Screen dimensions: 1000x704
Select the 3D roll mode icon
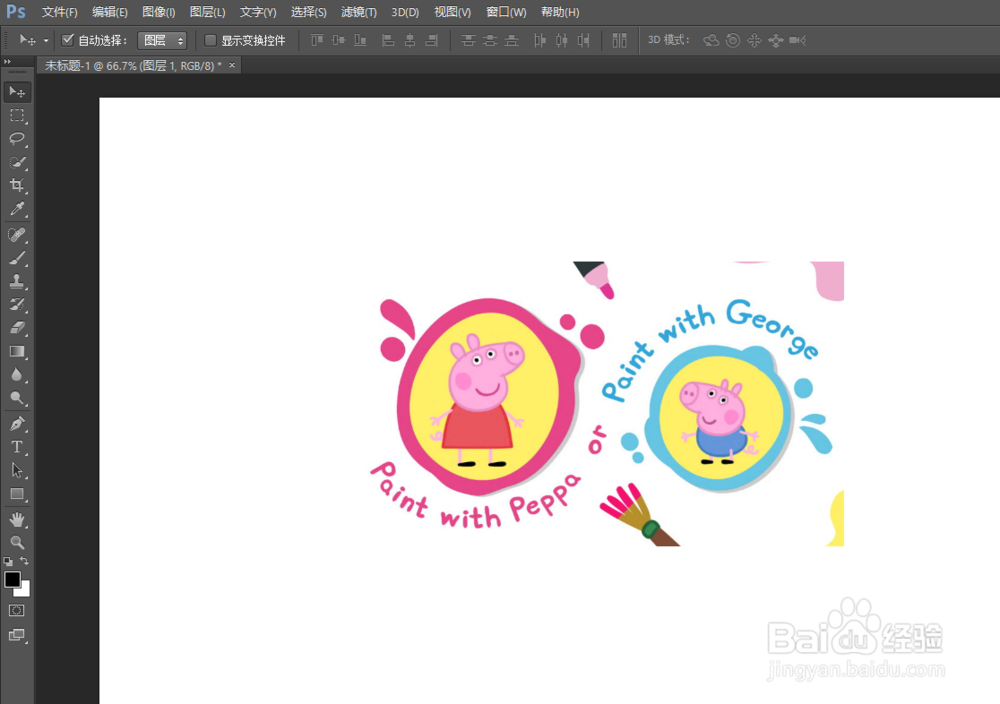click(x=733, y=41)
